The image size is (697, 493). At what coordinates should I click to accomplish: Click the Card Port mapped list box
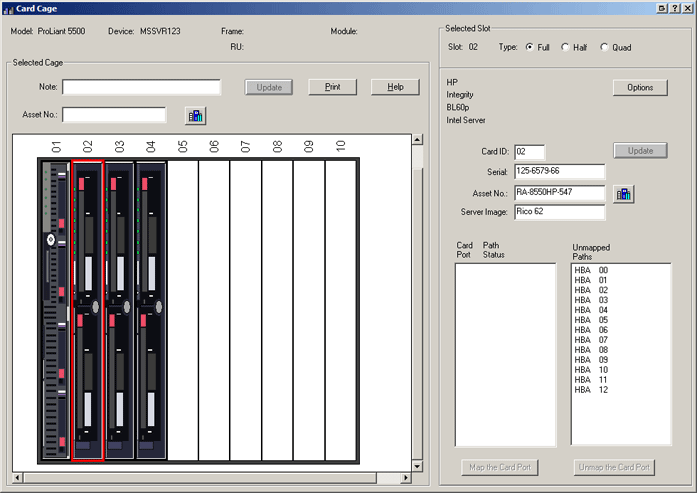point(505,355)
